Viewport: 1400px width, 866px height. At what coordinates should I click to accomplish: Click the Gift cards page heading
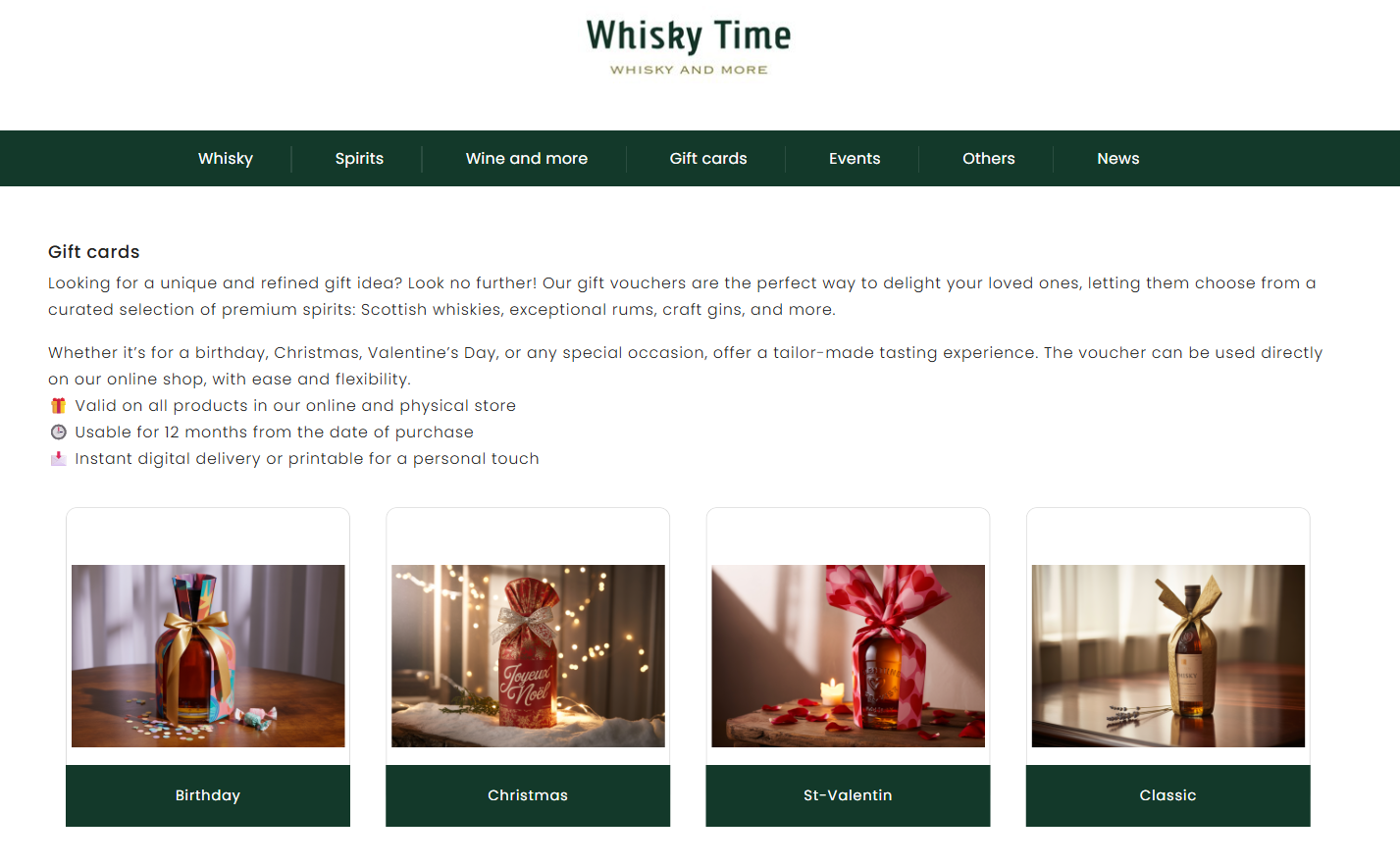click(94, 252)
